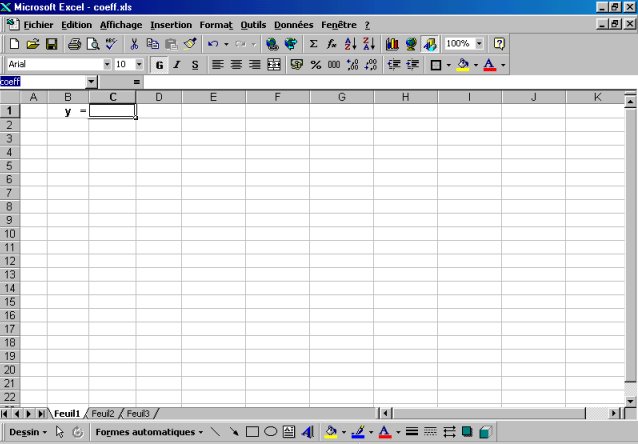Open the zoom 100% dropdown
This screenshot has height=444, width=638.
479,44
